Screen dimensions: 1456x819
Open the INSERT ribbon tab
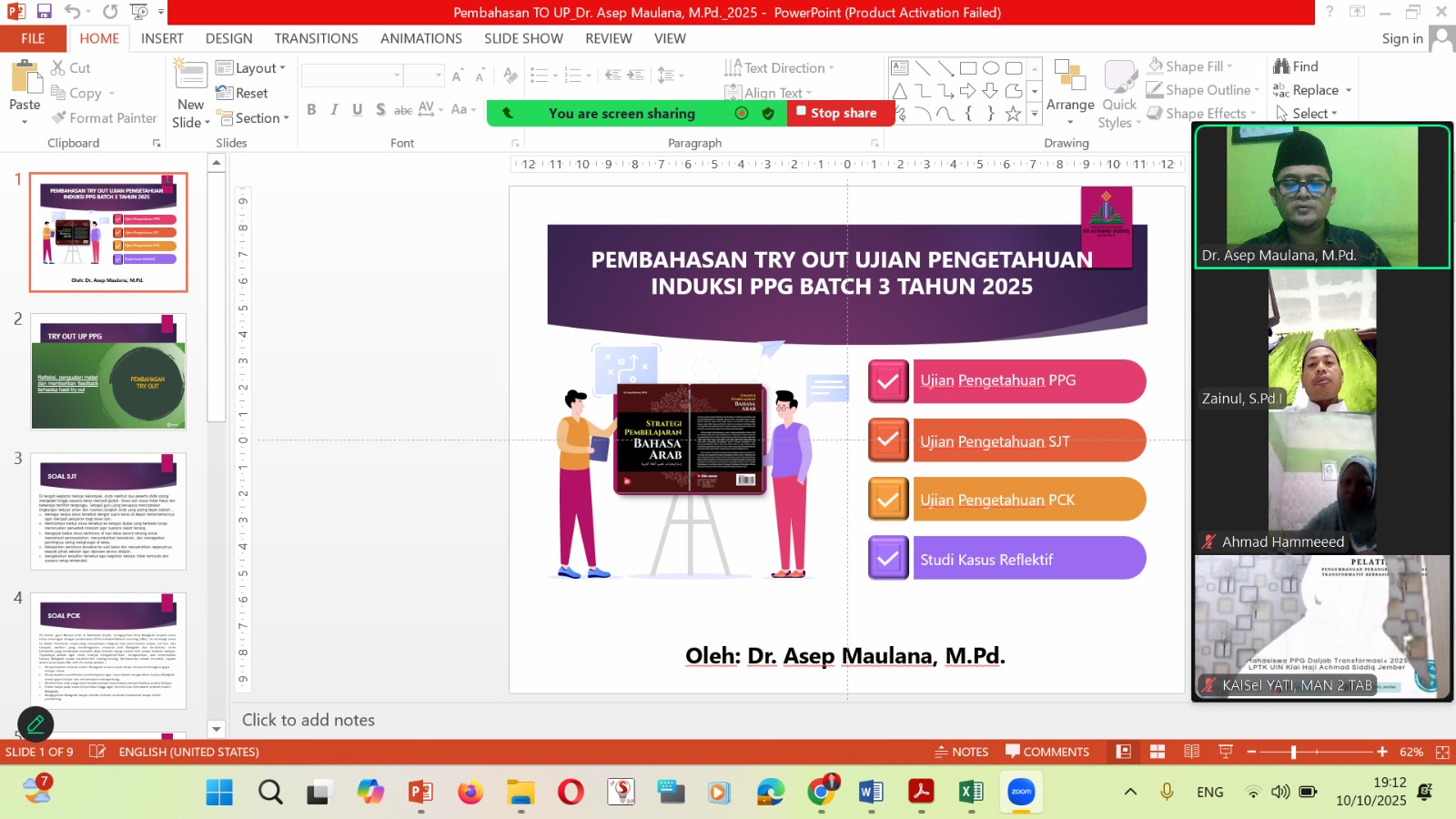tap(162, 38)
